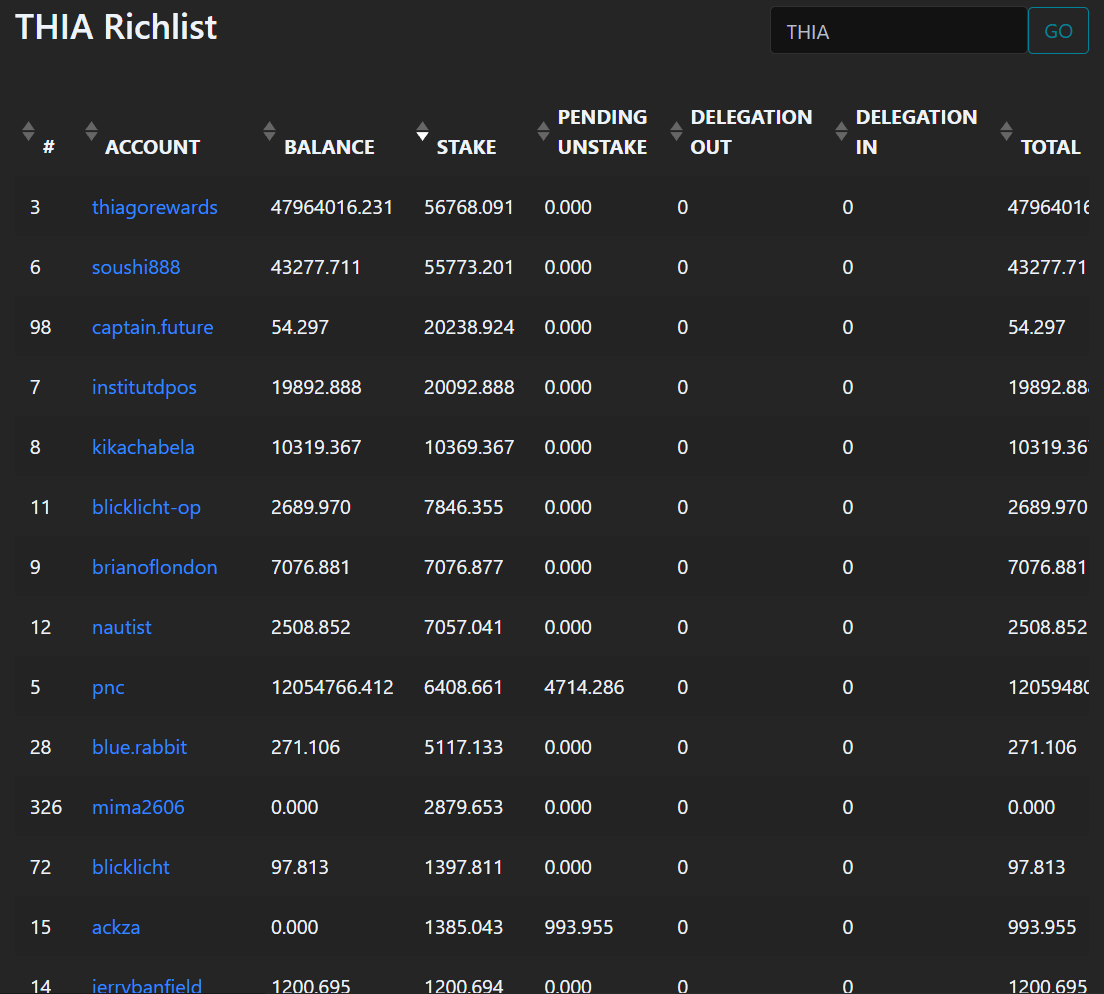
Task: Click the STAKE column header text
Action: click(466, 147)
